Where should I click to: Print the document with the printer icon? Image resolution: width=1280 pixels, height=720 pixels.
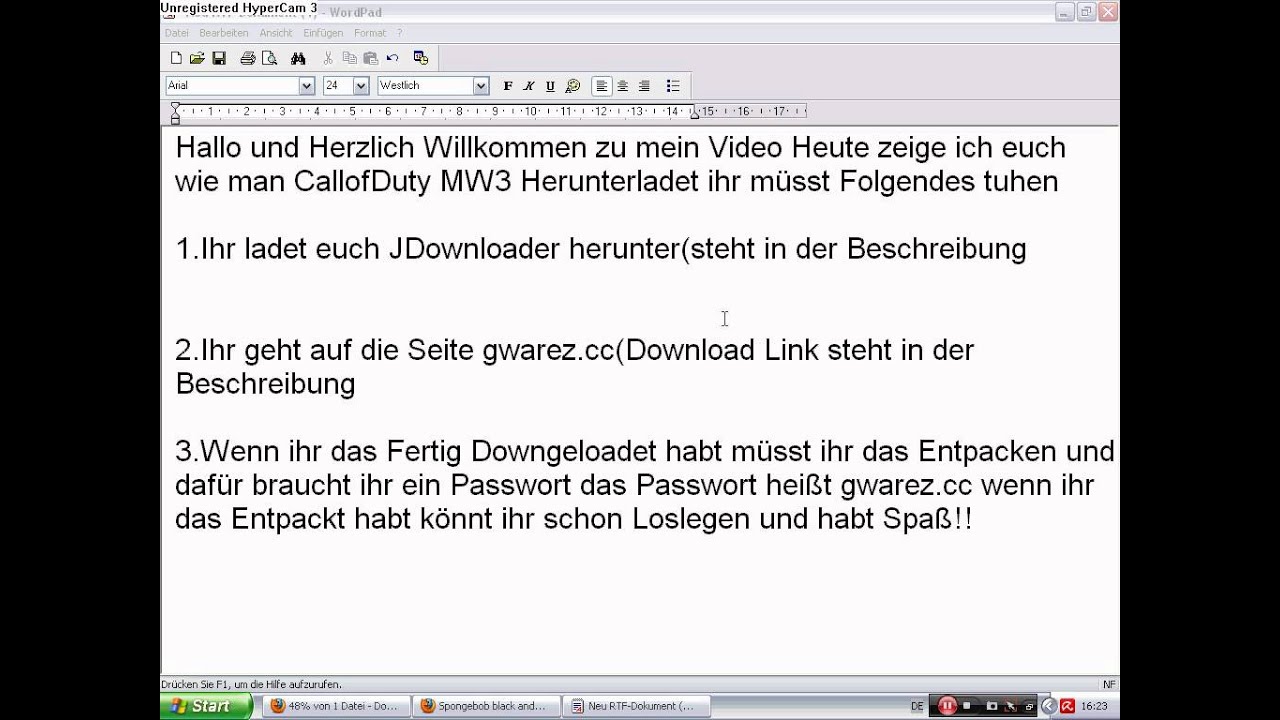pos(248,59)
